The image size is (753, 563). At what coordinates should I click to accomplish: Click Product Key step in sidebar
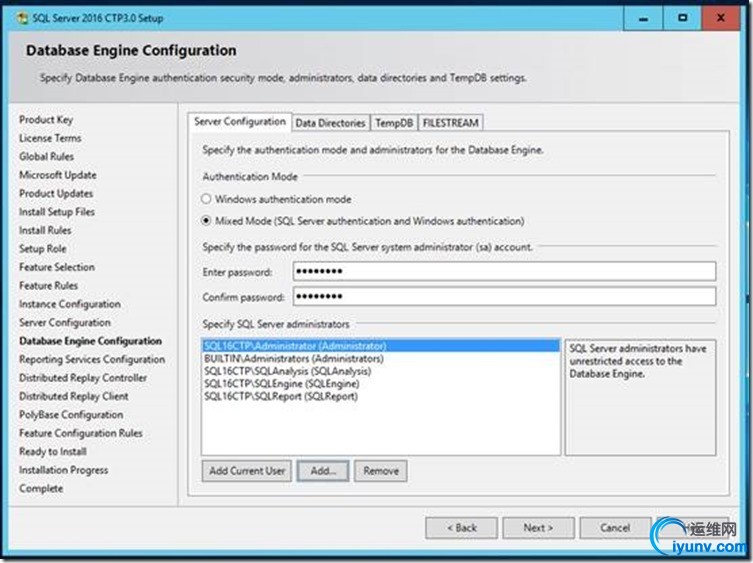pos(46,120)
